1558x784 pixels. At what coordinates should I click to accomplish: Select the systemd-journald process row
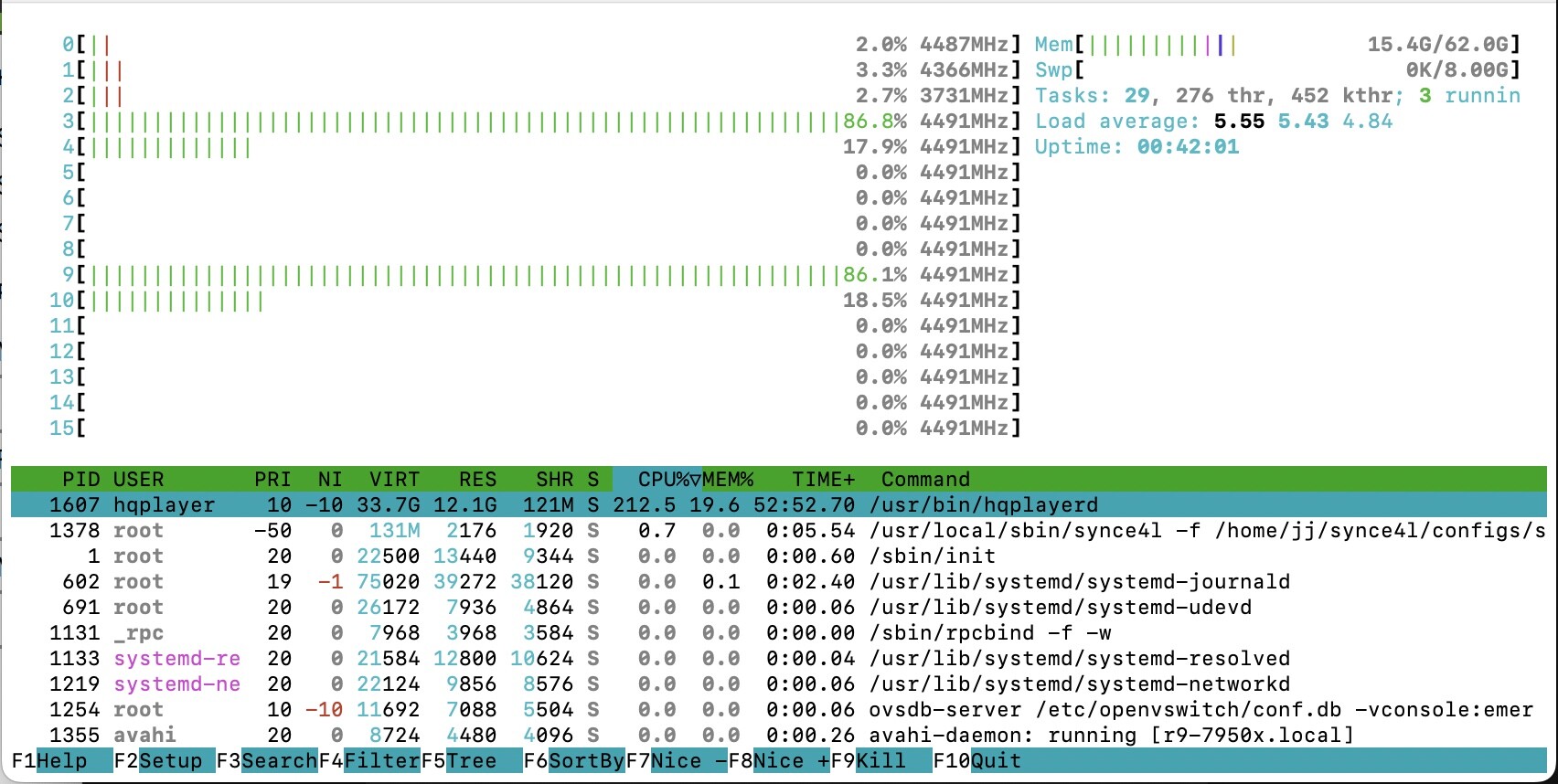point(779,581)
